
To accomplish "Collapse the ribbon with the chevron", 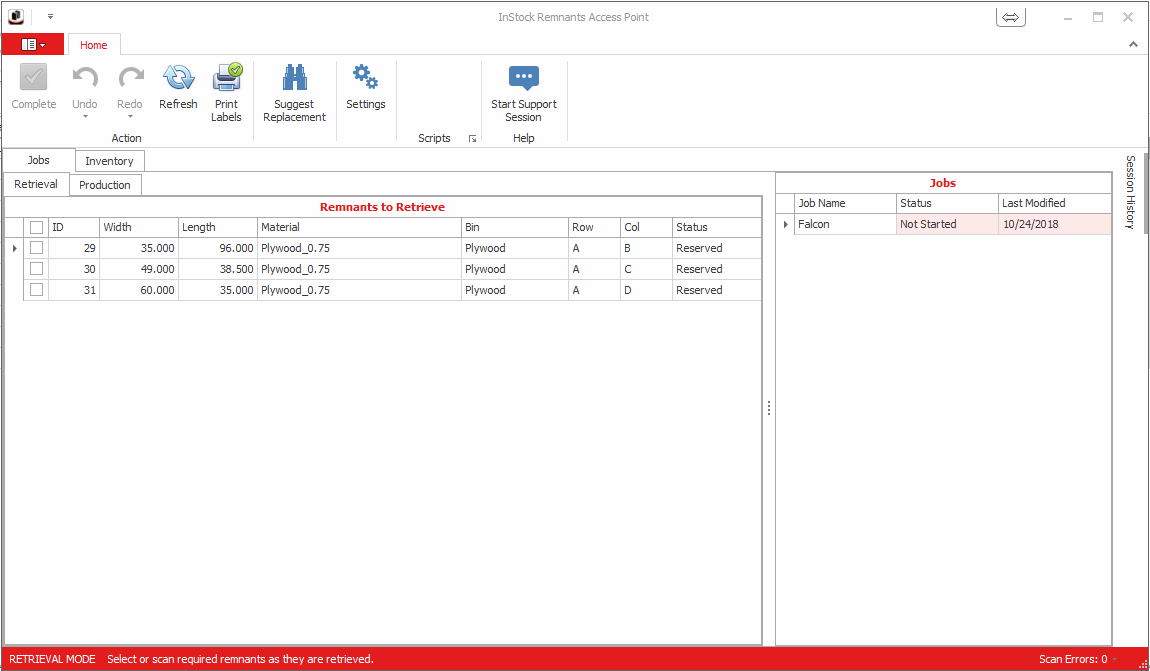I will pyautogui.click(x=1133, y=45).
